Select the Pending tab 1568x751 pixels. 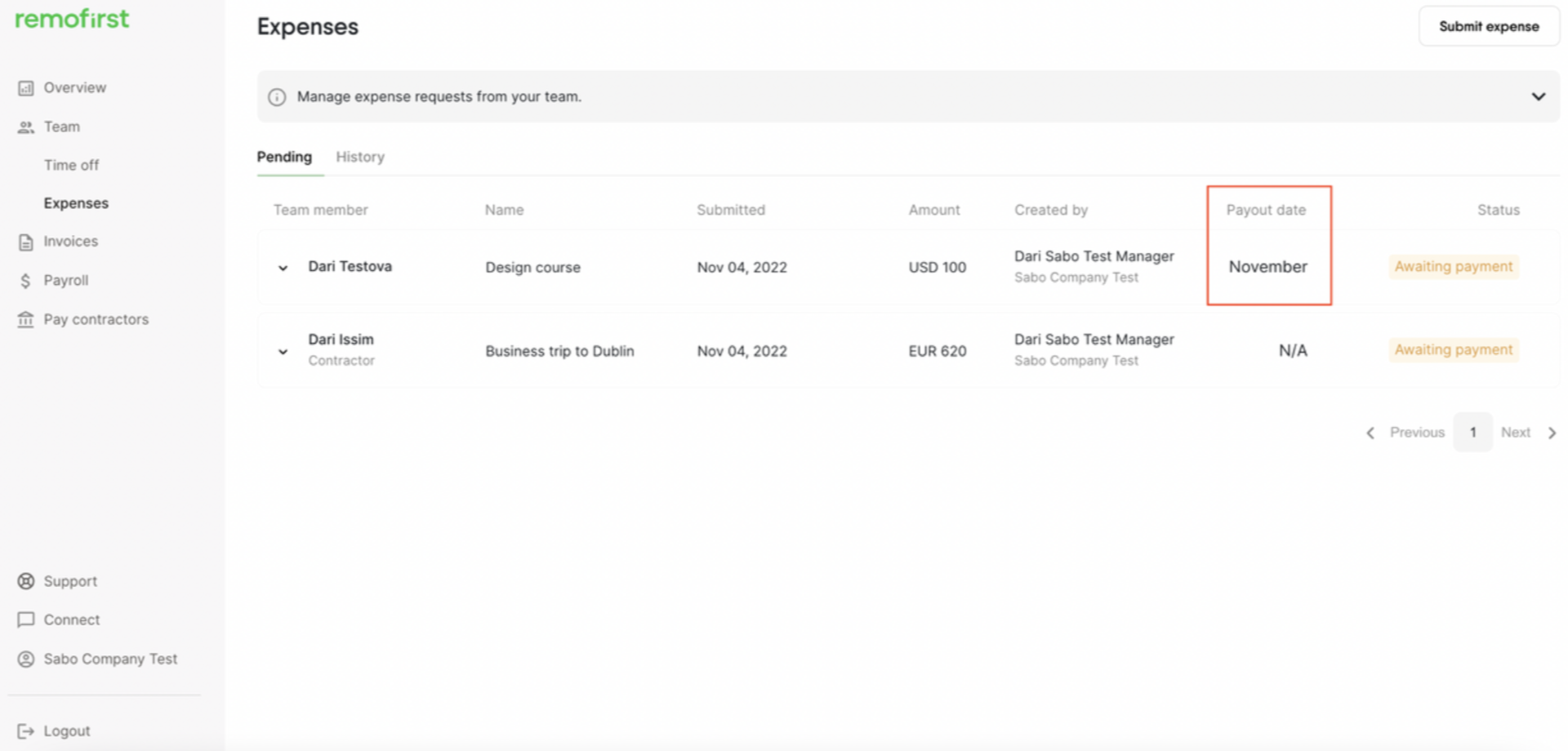284,157
